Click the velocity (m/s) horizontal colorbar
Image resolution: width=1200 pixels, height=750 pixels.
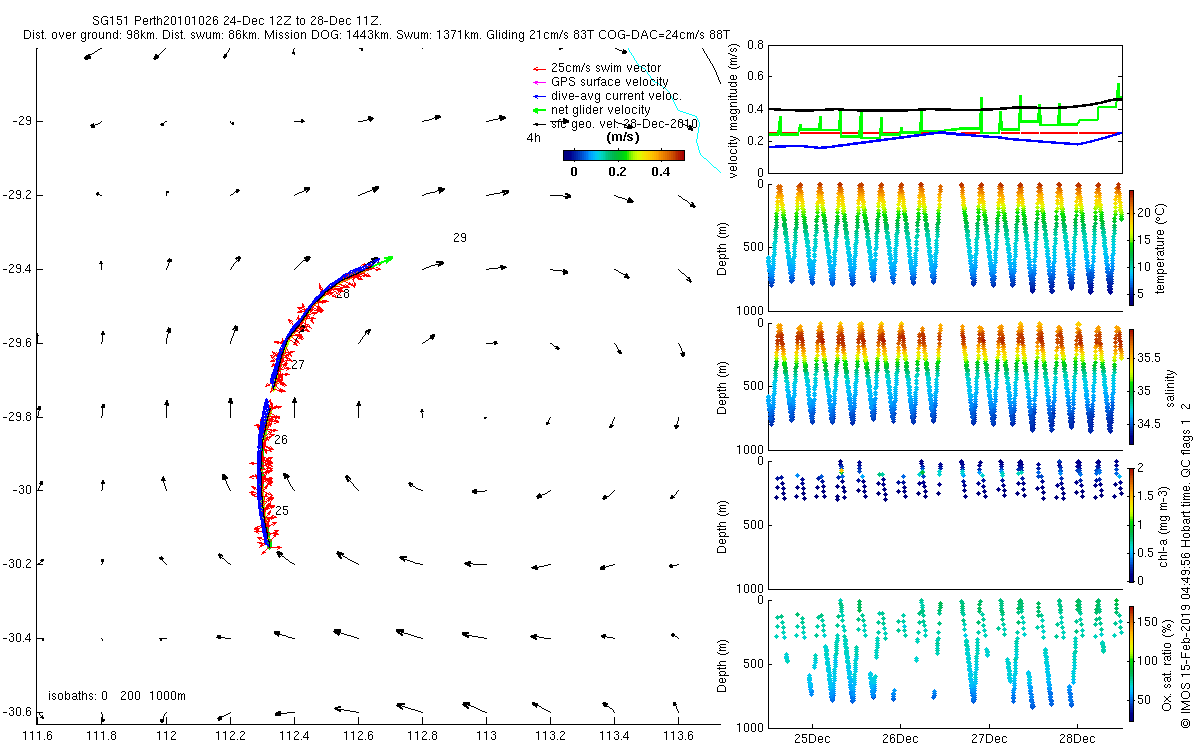click(x=623, y=155)
